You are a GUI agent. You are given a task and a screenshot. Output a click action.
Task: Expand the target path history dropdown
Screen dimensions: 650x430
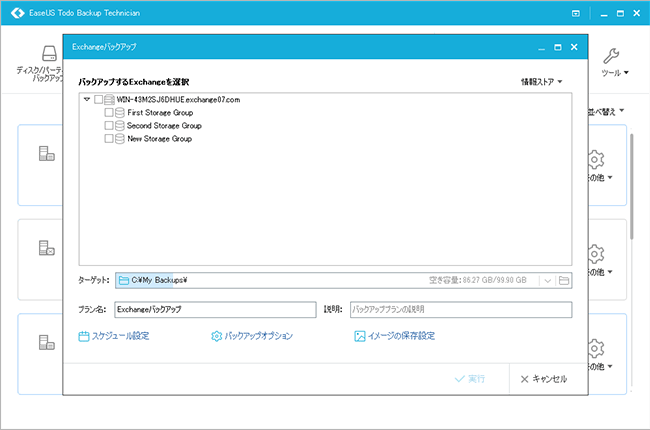[x=547, y=281]
